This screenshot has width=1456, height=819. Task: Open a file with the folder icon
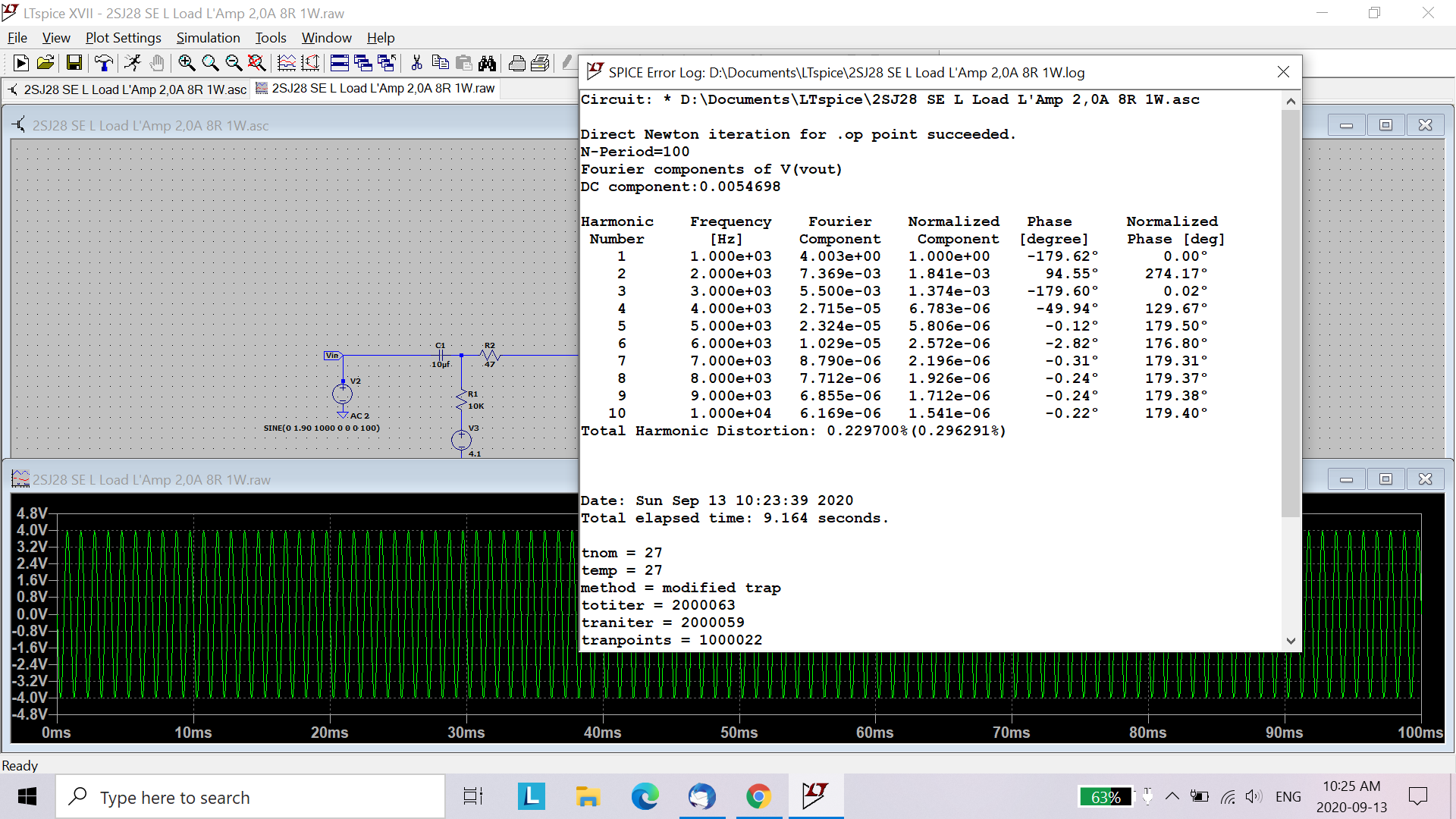point(45,63)
